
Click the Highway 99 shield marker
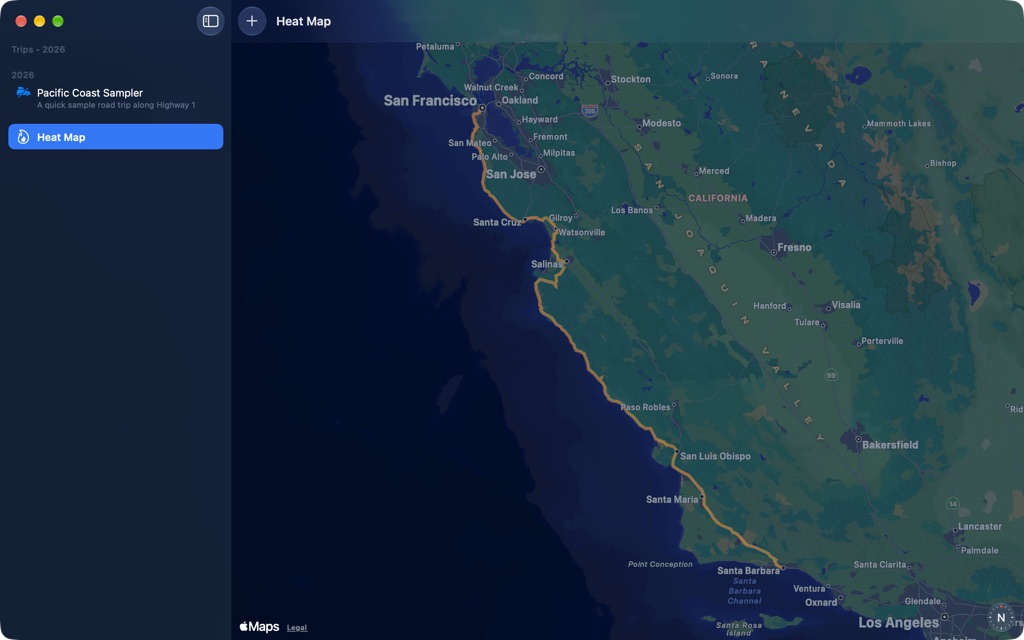click(831, 376)
